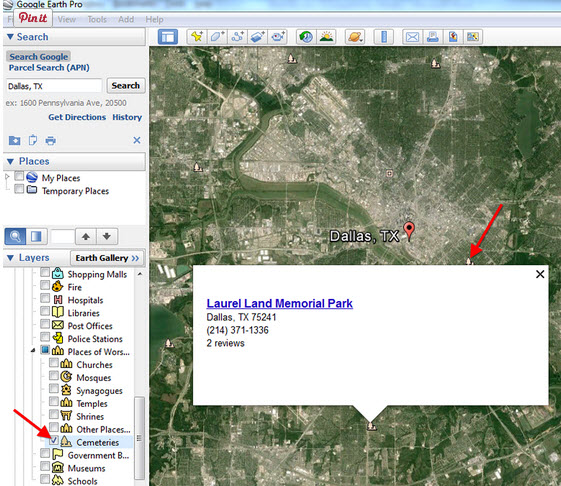Click the Print toolbar icon
561x486 pixels.
click(433, 37)
